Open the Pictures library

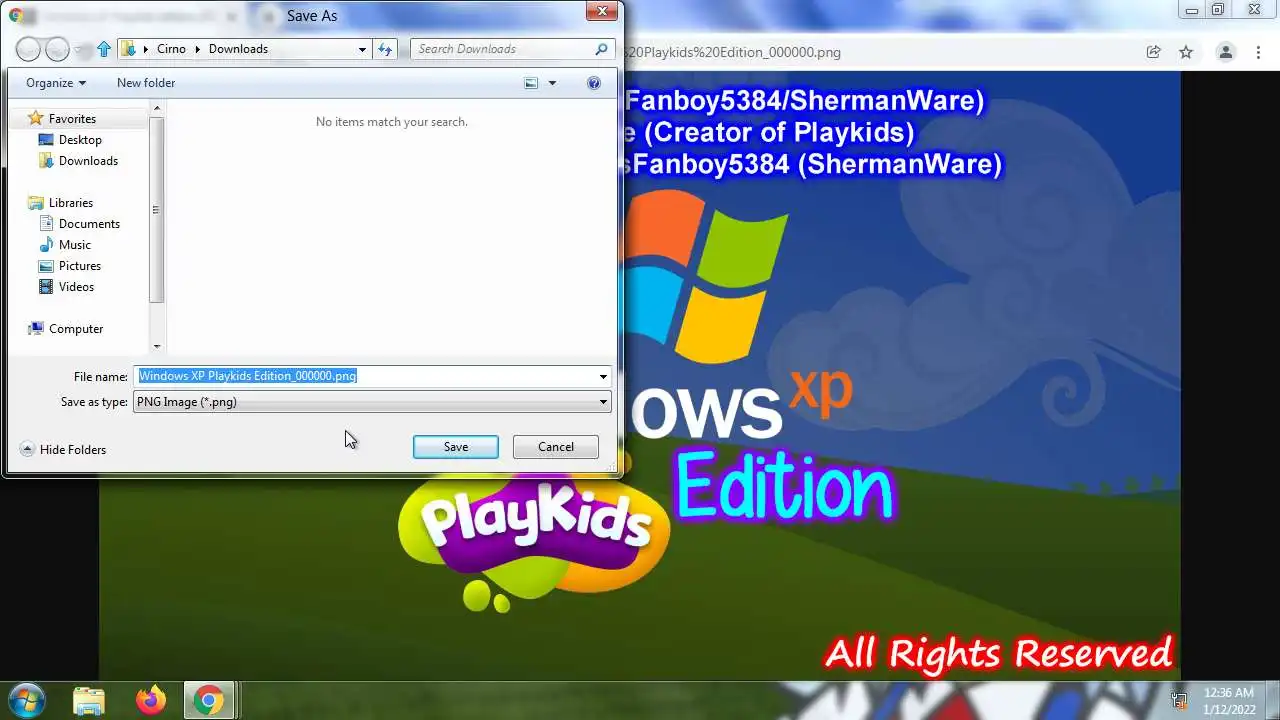[x=79, y=266]
